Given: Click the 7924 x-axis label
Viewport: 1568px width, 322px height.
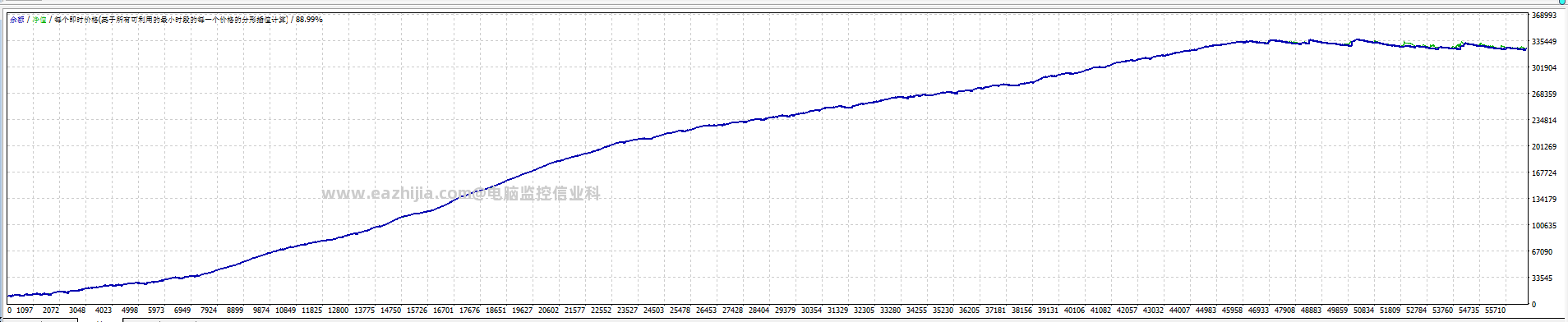Looking at the screenshot, I should coord(209,310).
